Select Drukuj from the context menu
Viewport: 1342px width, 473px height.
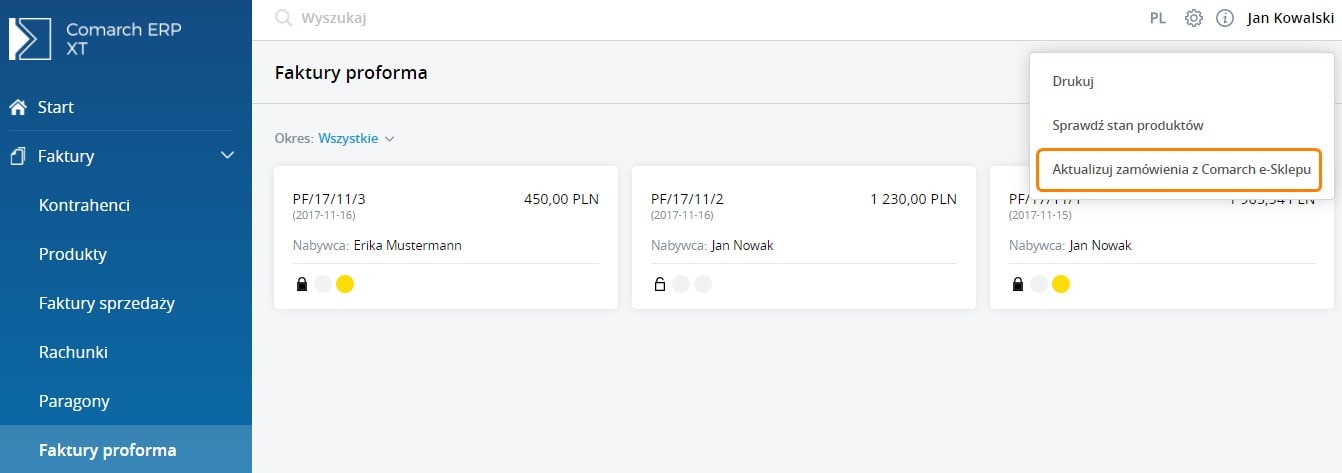click(1074, 81)
